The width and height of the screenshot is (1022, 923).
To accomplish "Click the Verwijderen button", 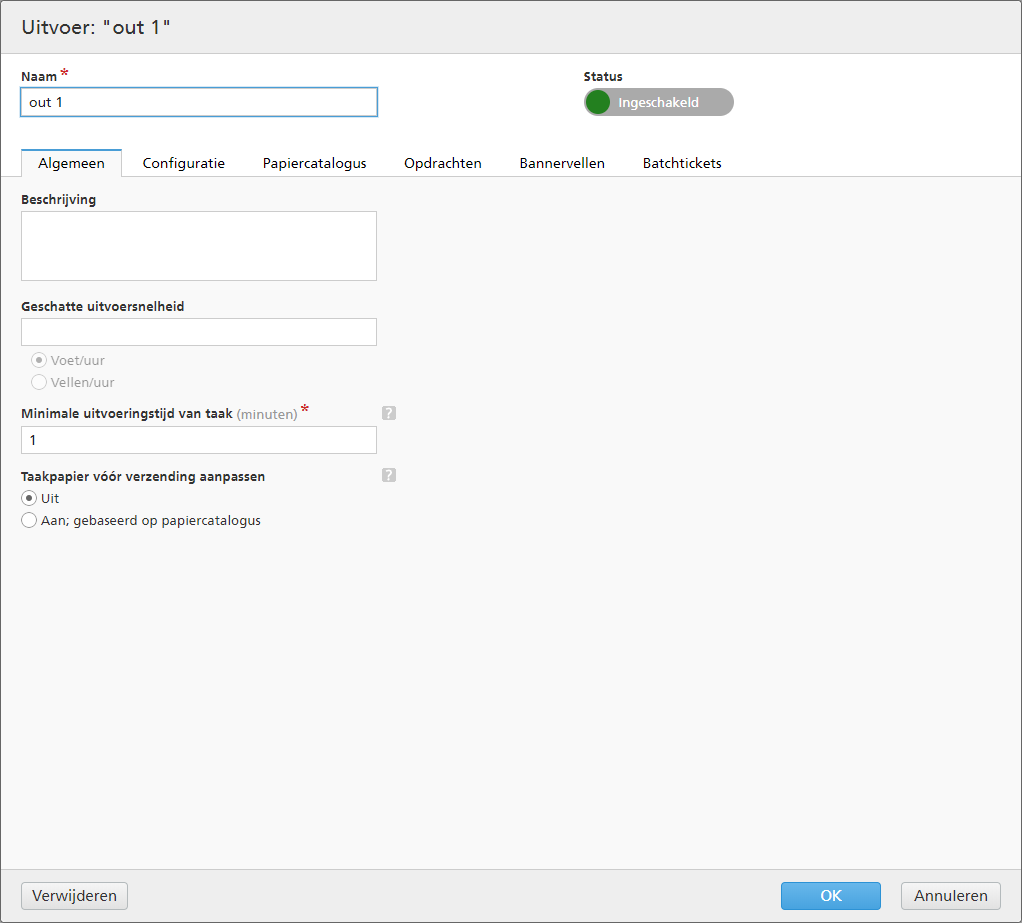I will pos(74,896).
